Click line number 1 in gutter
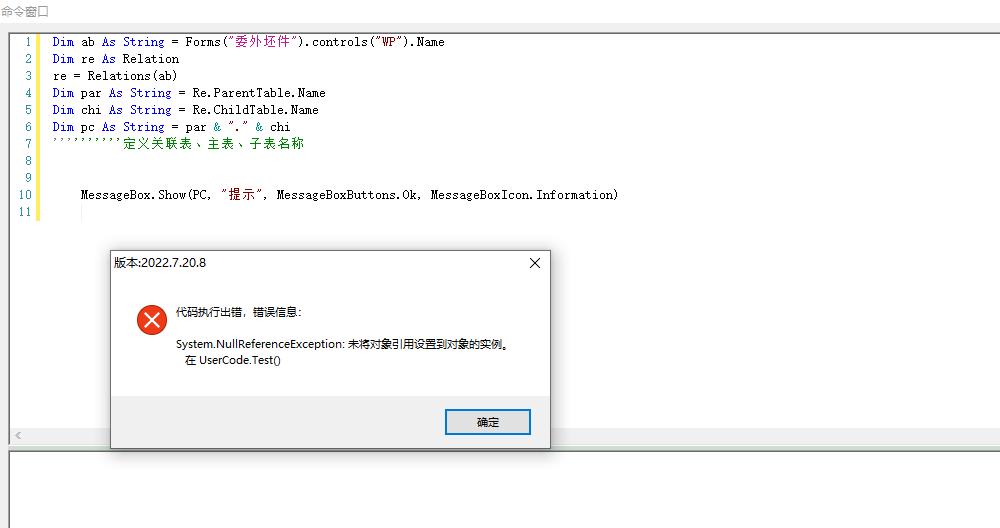 (28, 42)
